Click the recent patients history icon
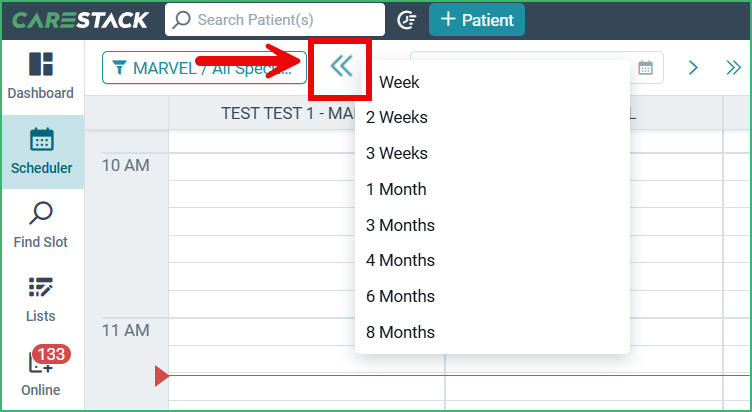Image resolution: width=752 pixels, height=412 pixels. point(407,20)
